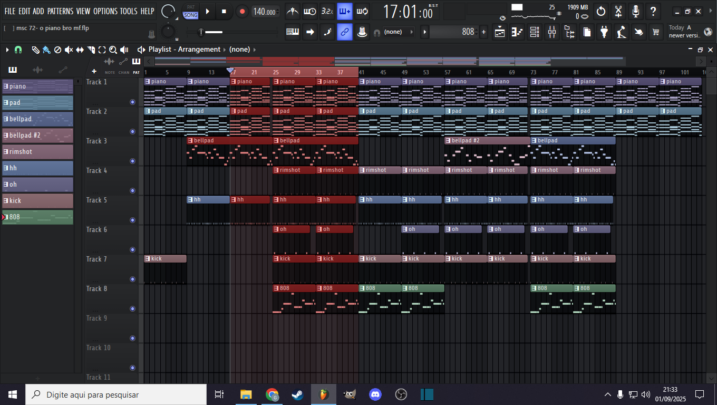Click the metronome icon in top toolbar
This screenshot has width=717, height=405.
292,11
